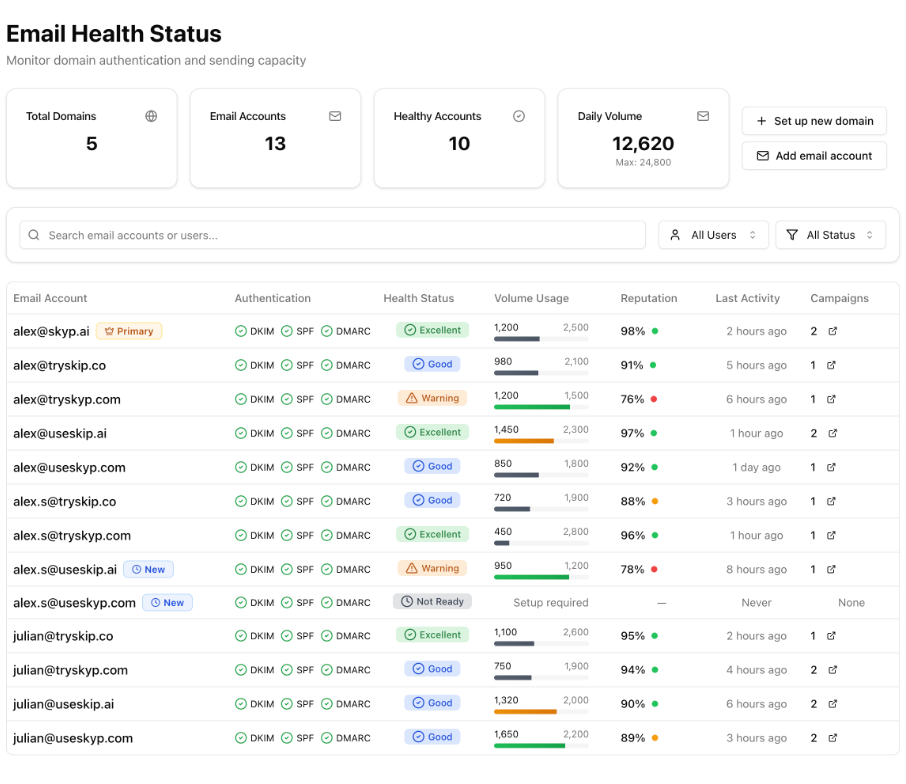Expand the All Status filter dropdown
Viewport: 906px width, 784px height.
point(830,235)
